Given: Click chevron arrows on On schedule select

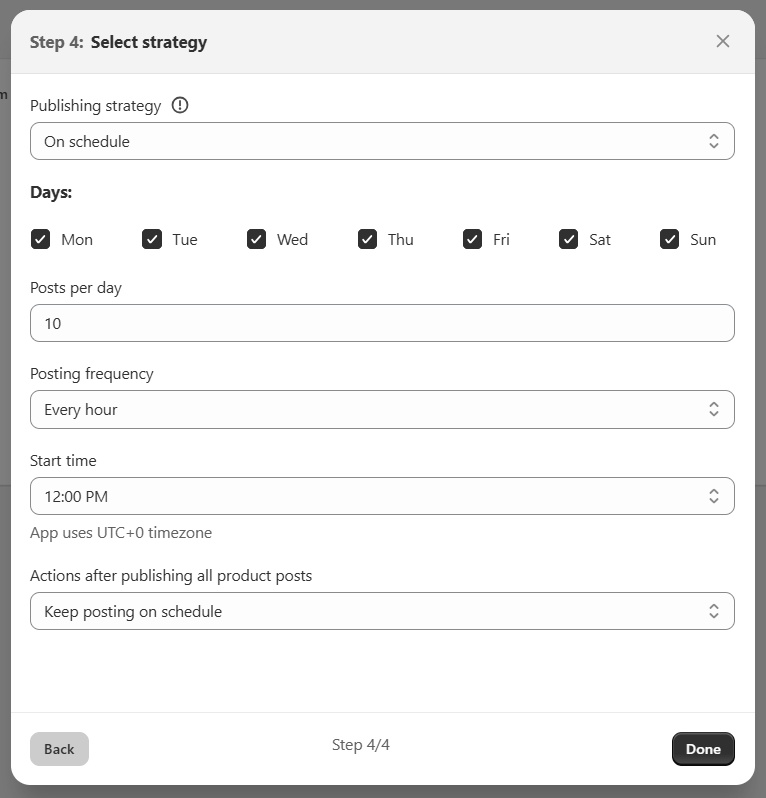Looking at the screenshot, I should [x=714, y=141].
